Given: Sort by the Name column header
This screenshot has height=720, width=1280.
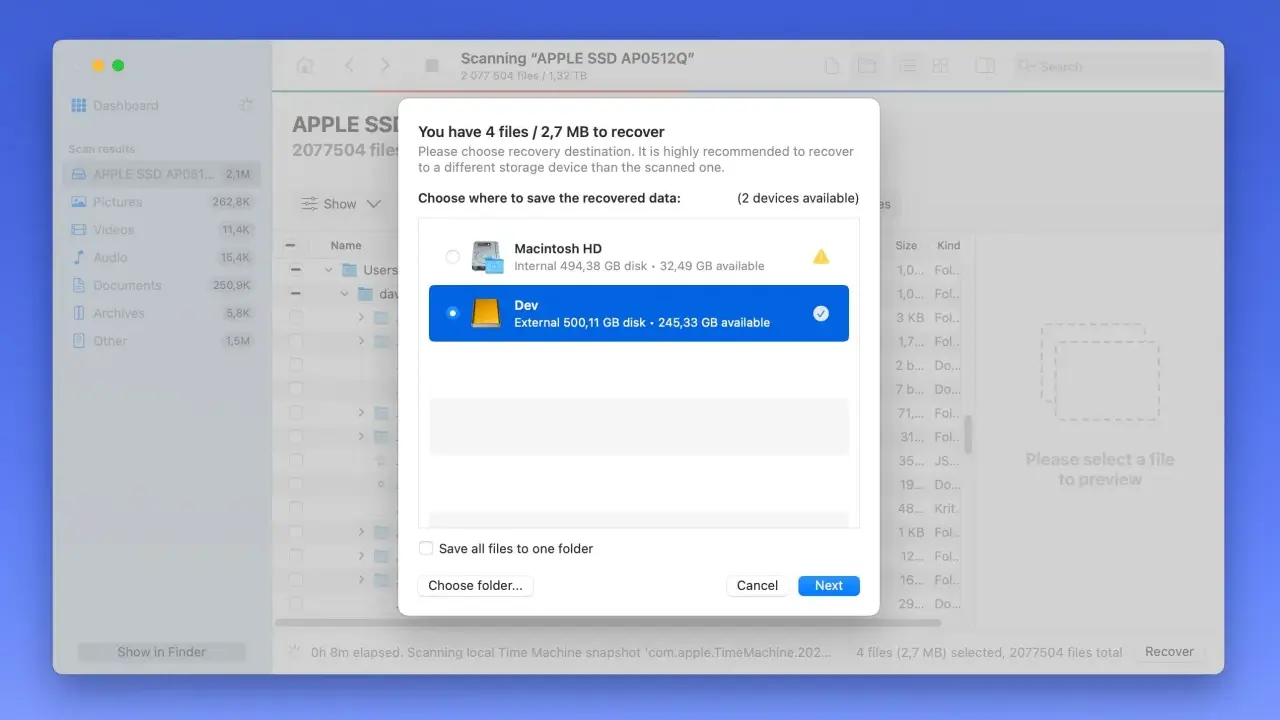Looking at the screenshot, I should pyautogui.click(x=346, y=245).
